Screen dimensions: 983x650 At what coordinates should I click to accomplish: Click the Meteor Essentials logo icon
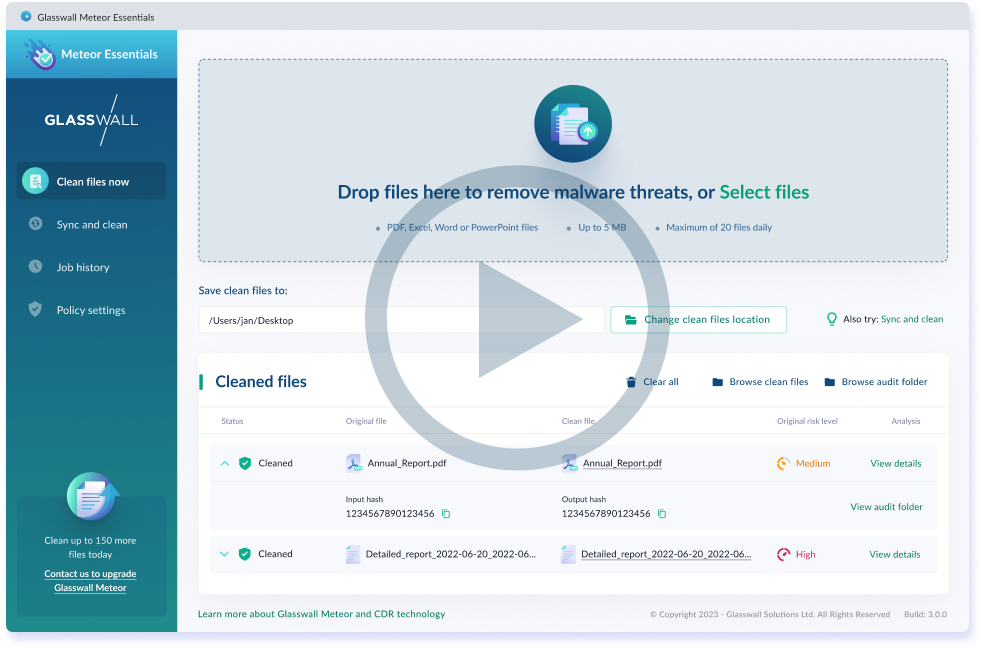(x=40, y=55)
